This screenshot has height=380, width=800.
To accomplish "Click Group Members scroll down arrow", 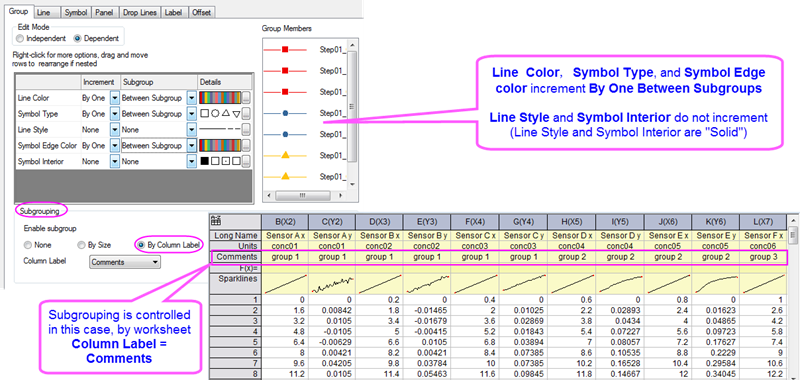I will point(352,185).
